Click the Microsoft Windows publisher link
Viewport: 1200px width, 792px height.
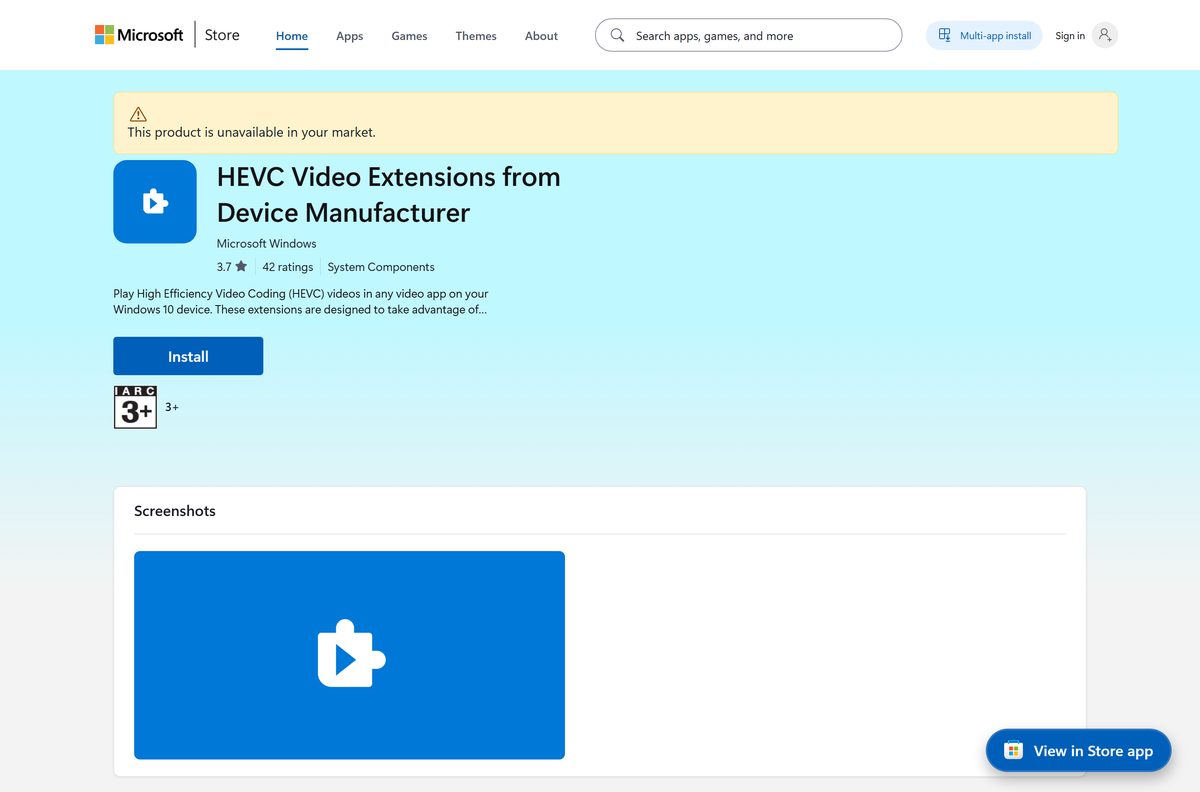266,243
